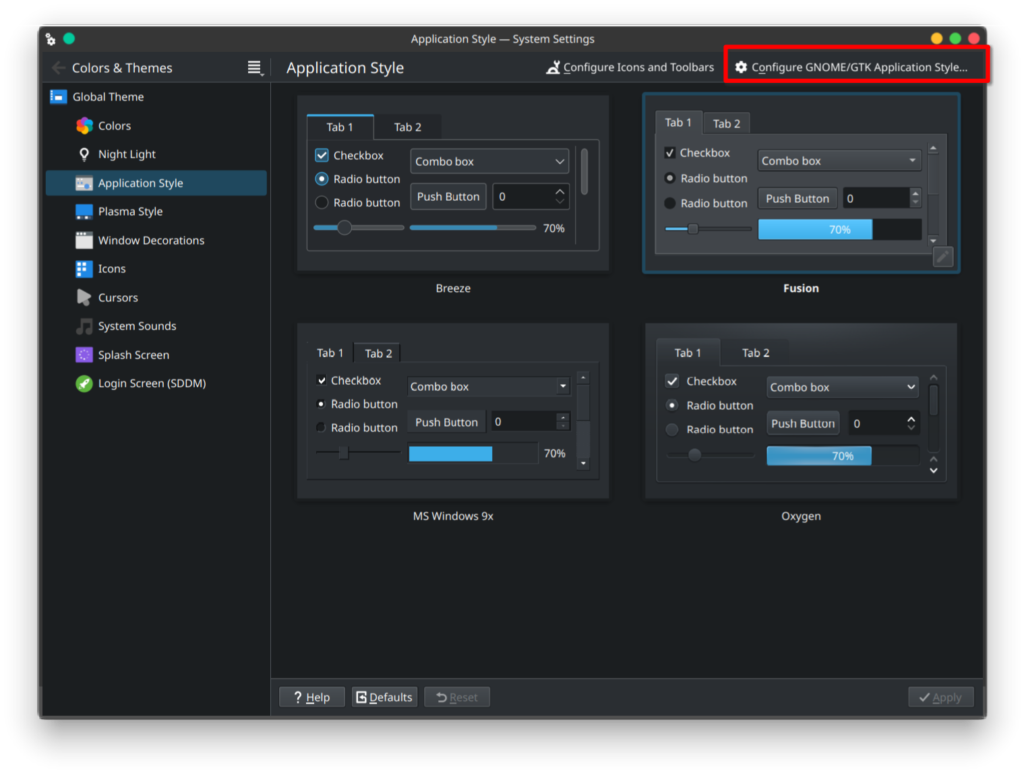Open System Sounds music note icon
Viewport: 1024px width, 775px height.
coord(84,327)
